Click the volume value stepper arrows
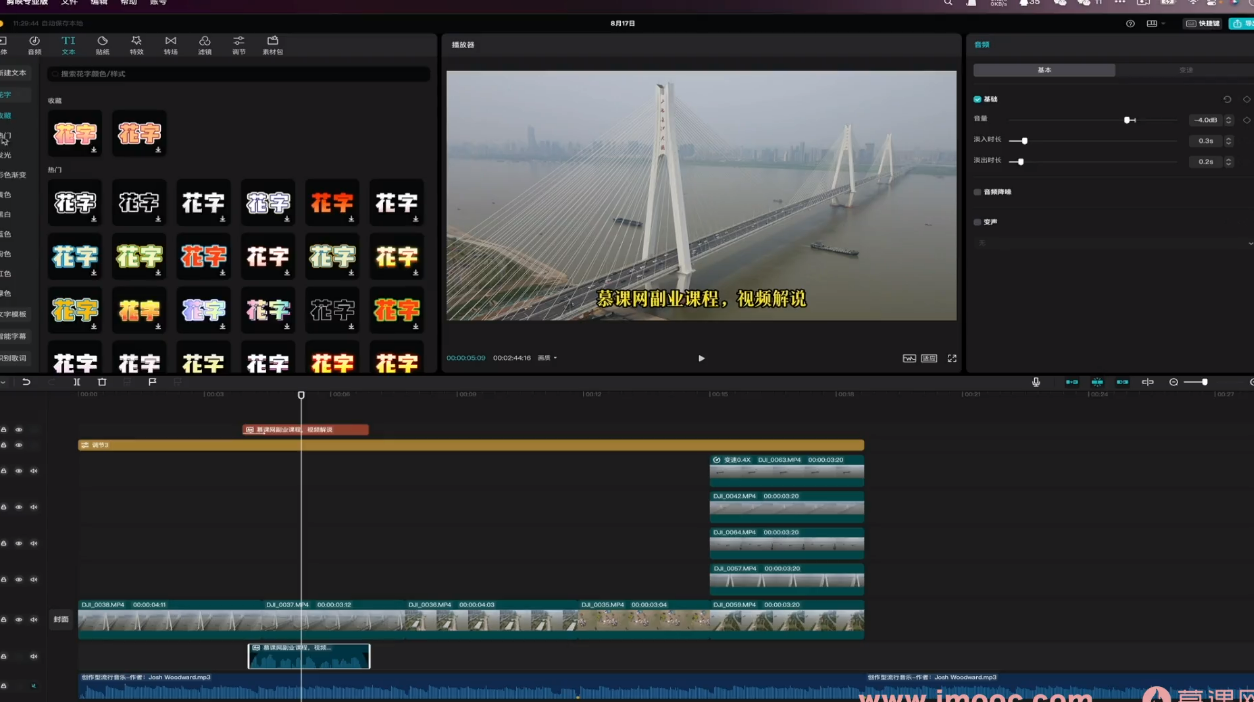The width and height of the screenshot is (1254, 702). click(x=1229, y=120)
